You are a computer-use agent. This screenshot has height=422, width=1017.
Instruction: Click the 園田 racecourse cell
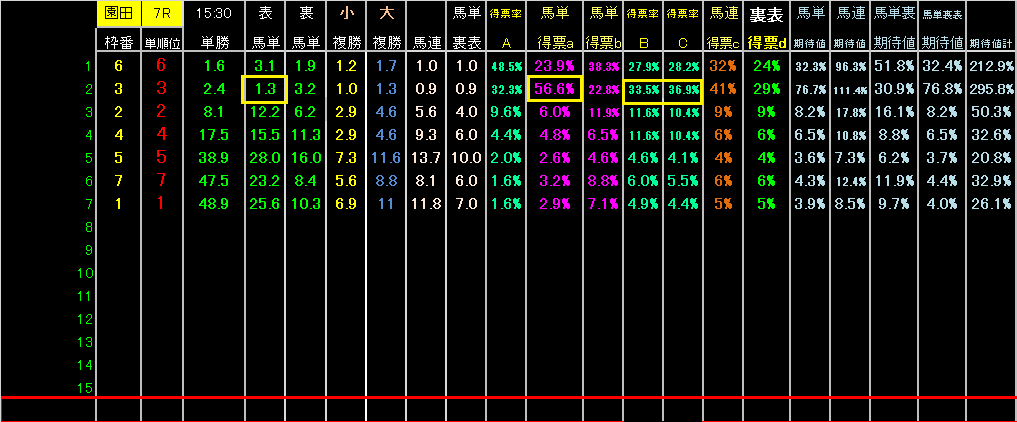118,14
